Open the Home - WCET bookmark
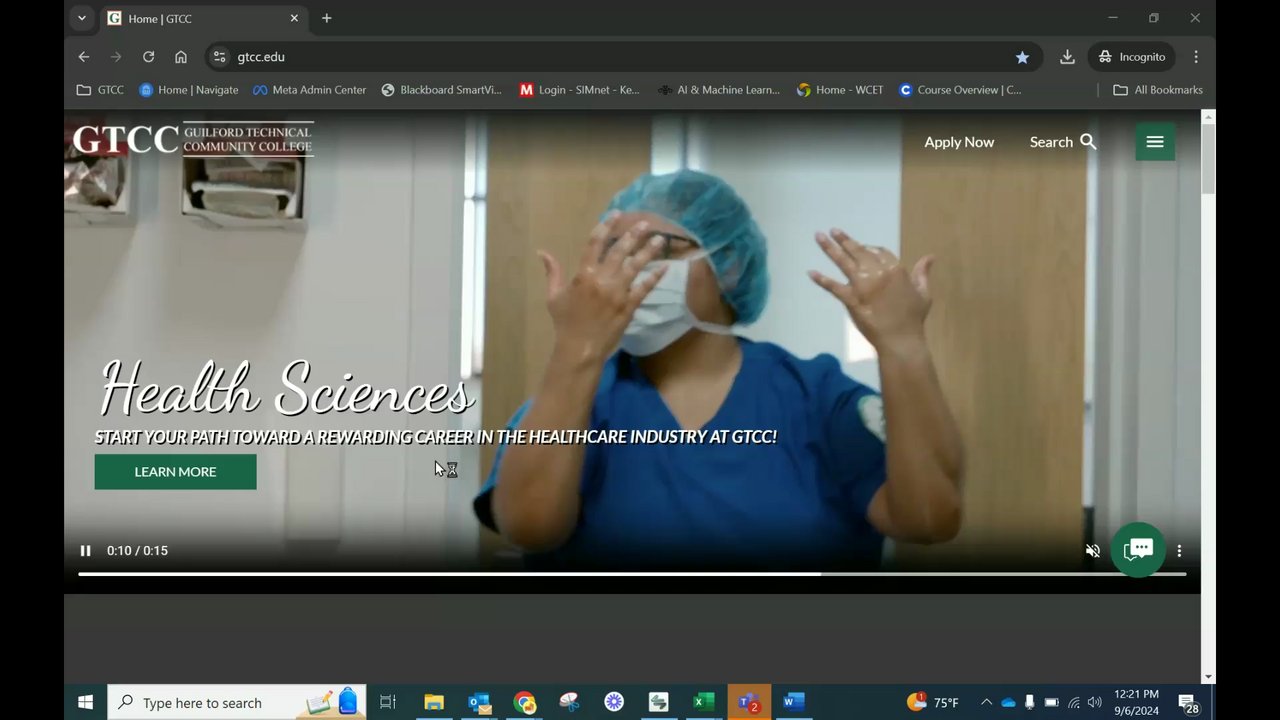The height and width of the screenshot is (720, 1280). pos(840,90)
